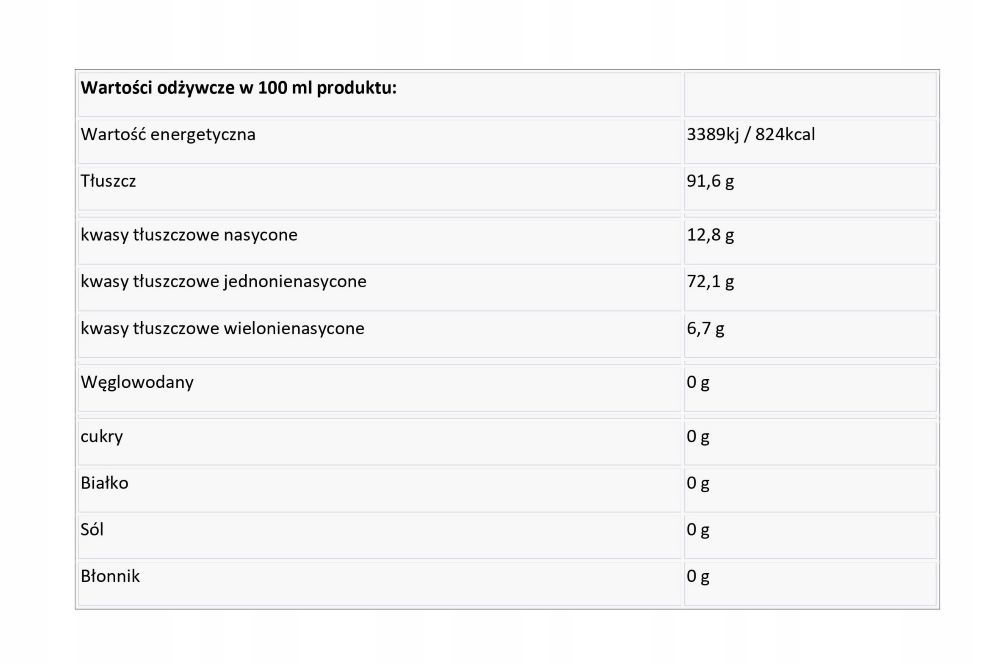Screen dimensions: 1000x665
Task: Select the 'Błonnik' row label
Action: coord(110,576)
